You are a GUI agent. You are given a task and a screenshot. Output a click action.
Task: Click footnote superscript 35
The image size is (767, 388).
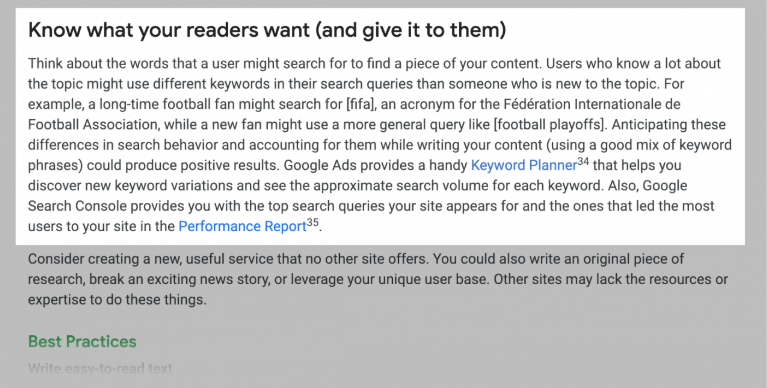pyautogui.click(x=313, y=223)
